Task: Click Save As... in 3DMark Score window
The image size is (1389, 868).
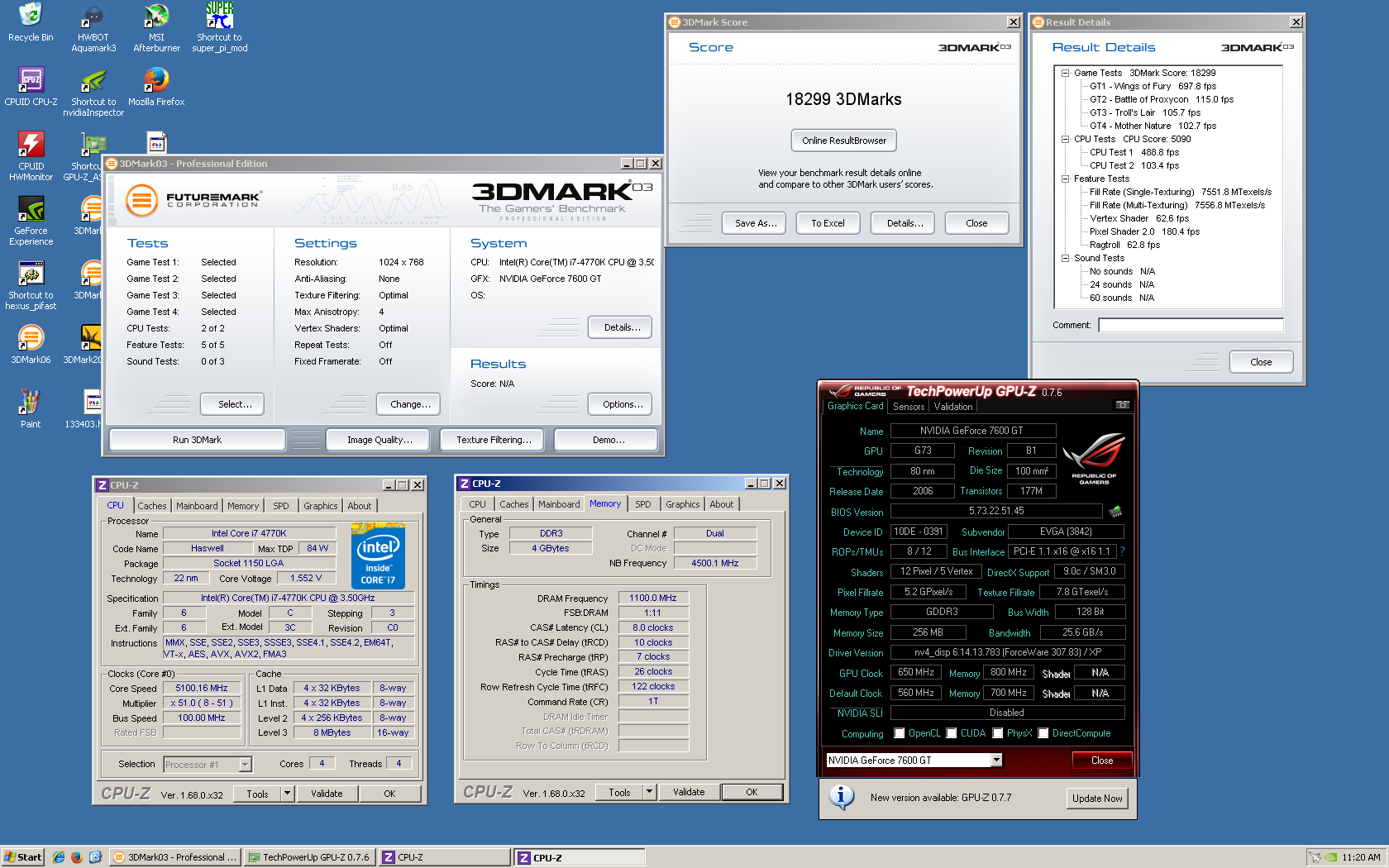Action: coord(756,223)
